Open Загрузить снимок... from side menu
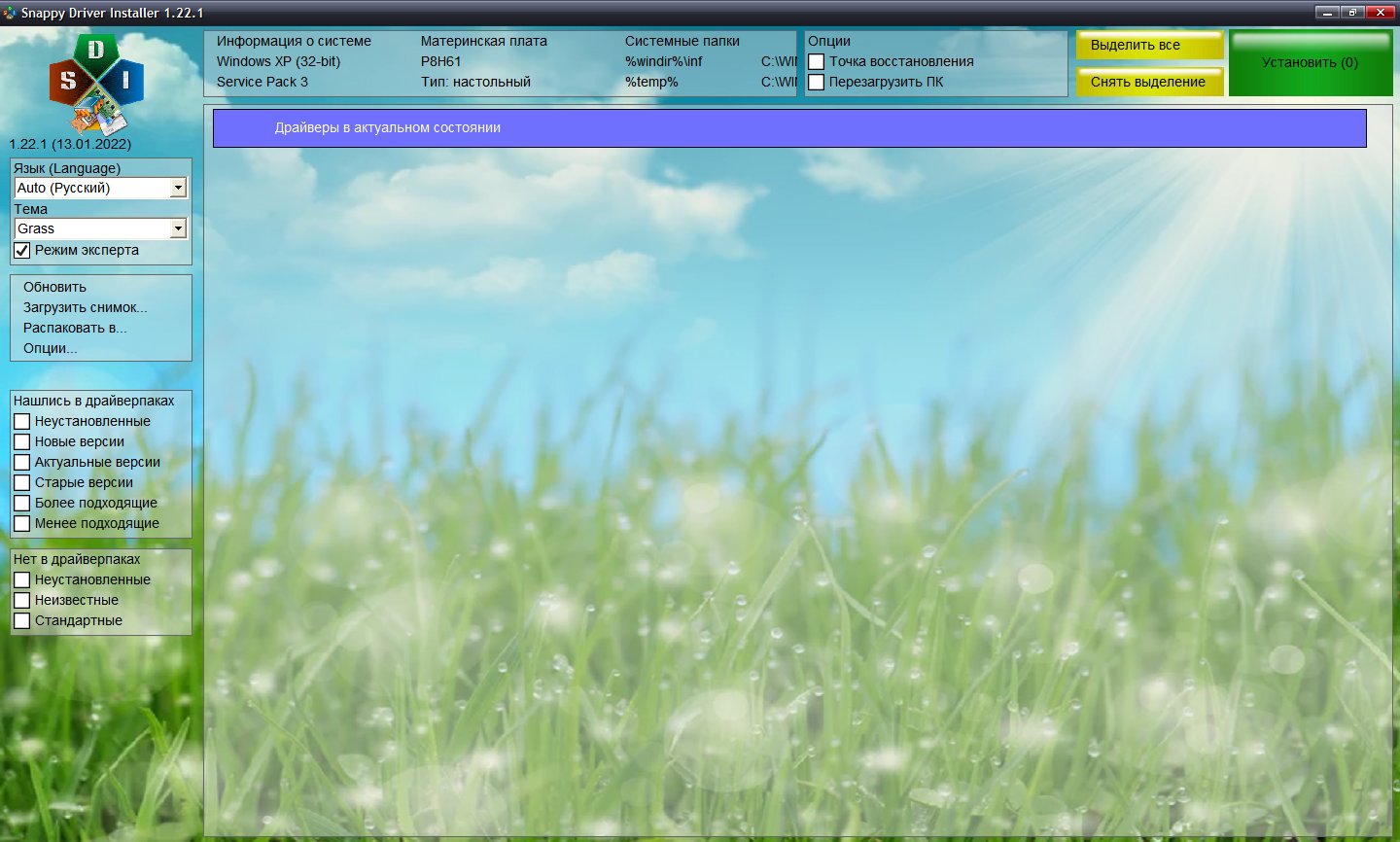 [86, 308]
